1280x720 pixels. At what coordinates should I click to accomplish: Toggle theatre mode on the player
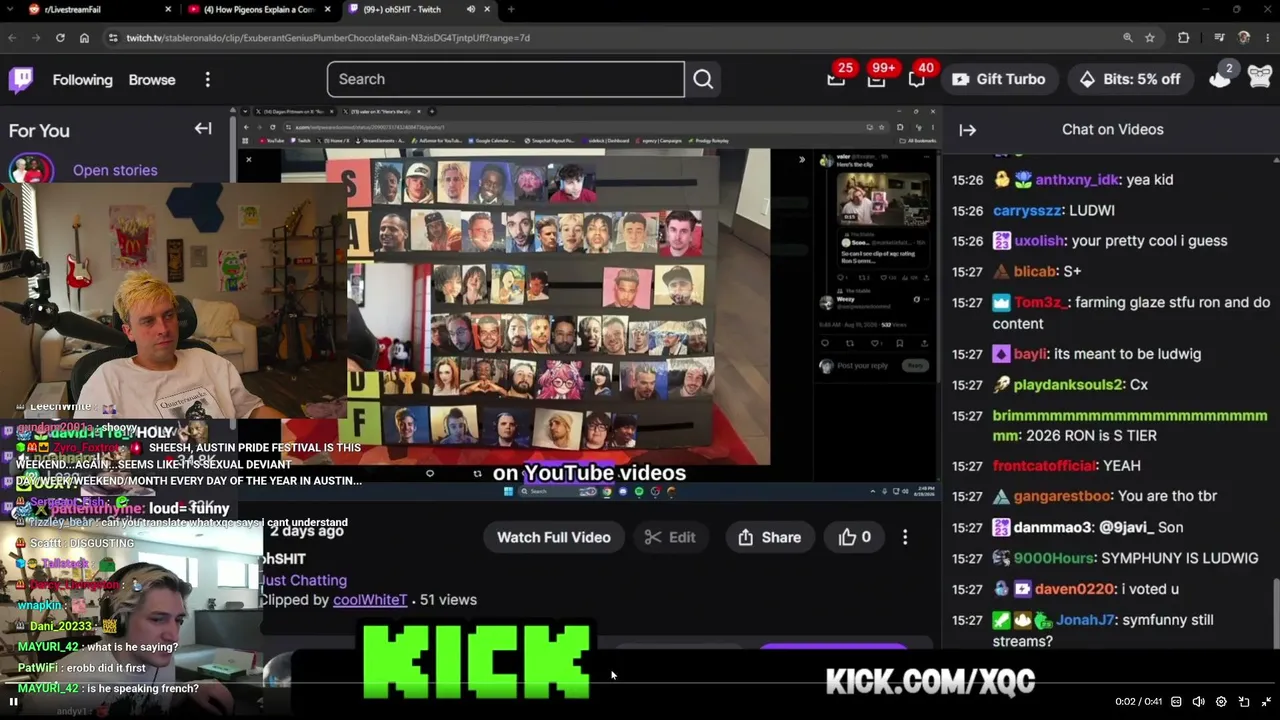point(1244,702)
